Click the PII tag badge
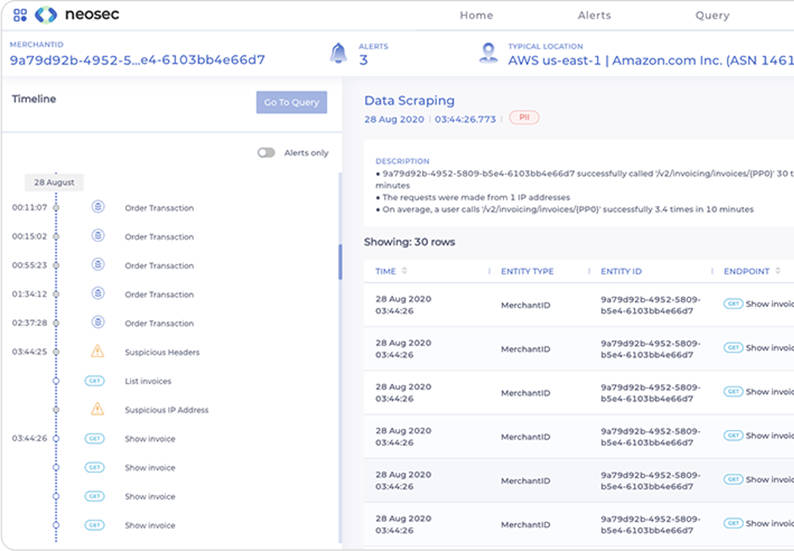This screenshot has height=551, width=794. point(524,118)
